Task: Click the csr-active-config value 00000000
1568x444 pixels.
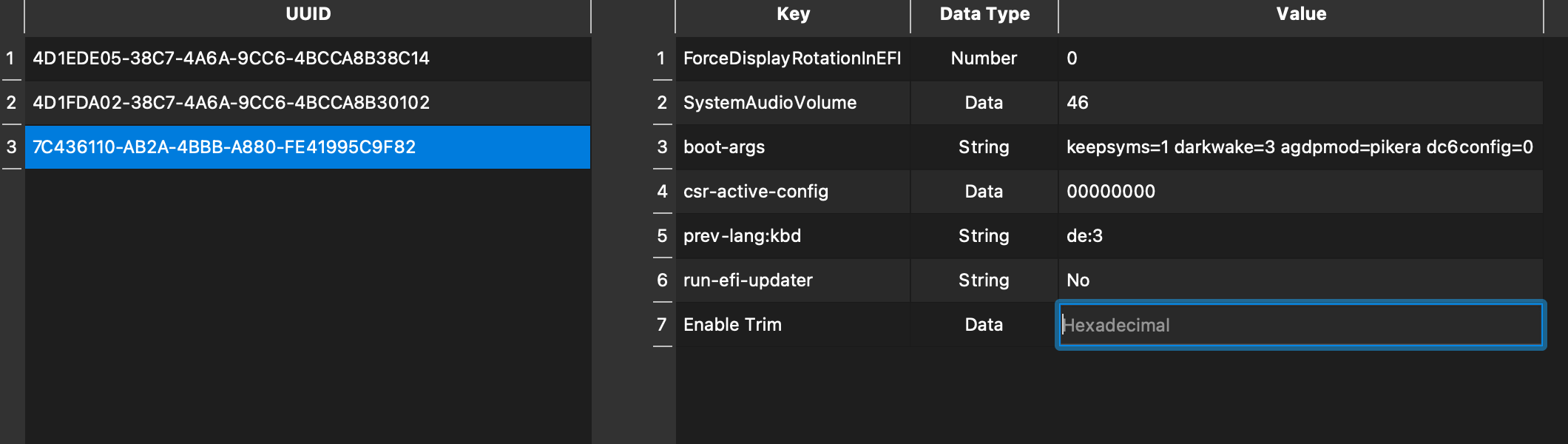Action: [x=1110, y=192]
